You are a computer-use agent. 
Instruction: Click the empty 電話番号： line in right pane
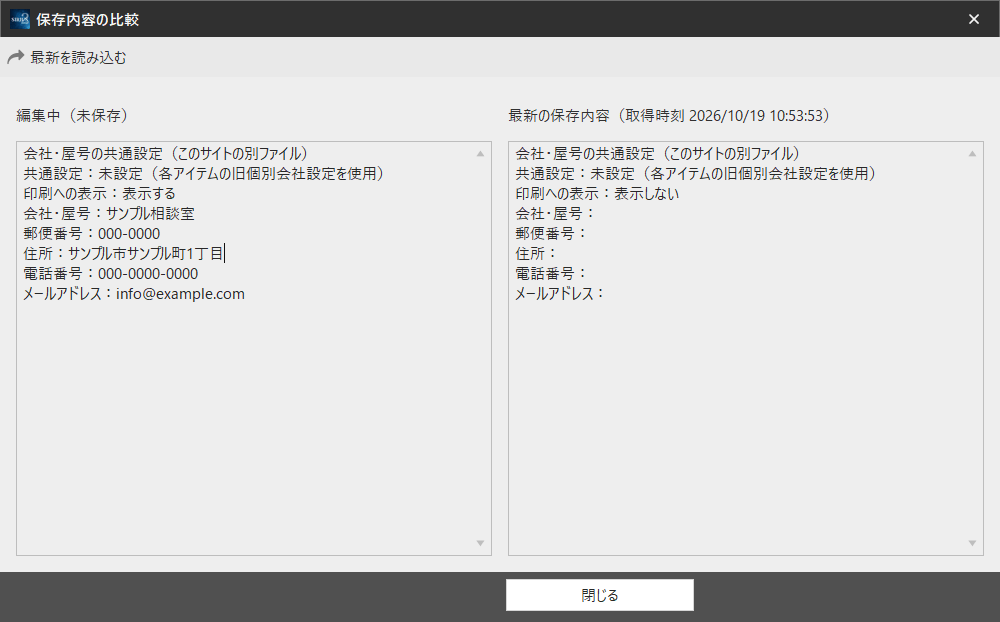(551, 274)
